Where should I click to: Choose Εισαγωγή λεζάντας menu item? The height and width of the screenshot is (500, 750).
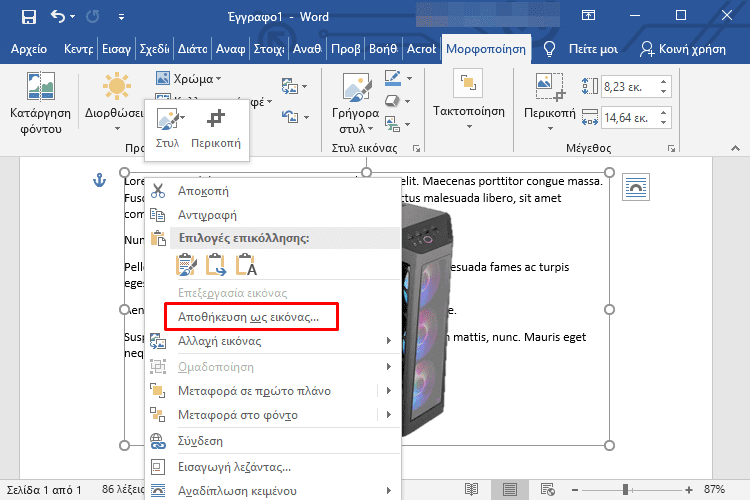tap(273, 467)
